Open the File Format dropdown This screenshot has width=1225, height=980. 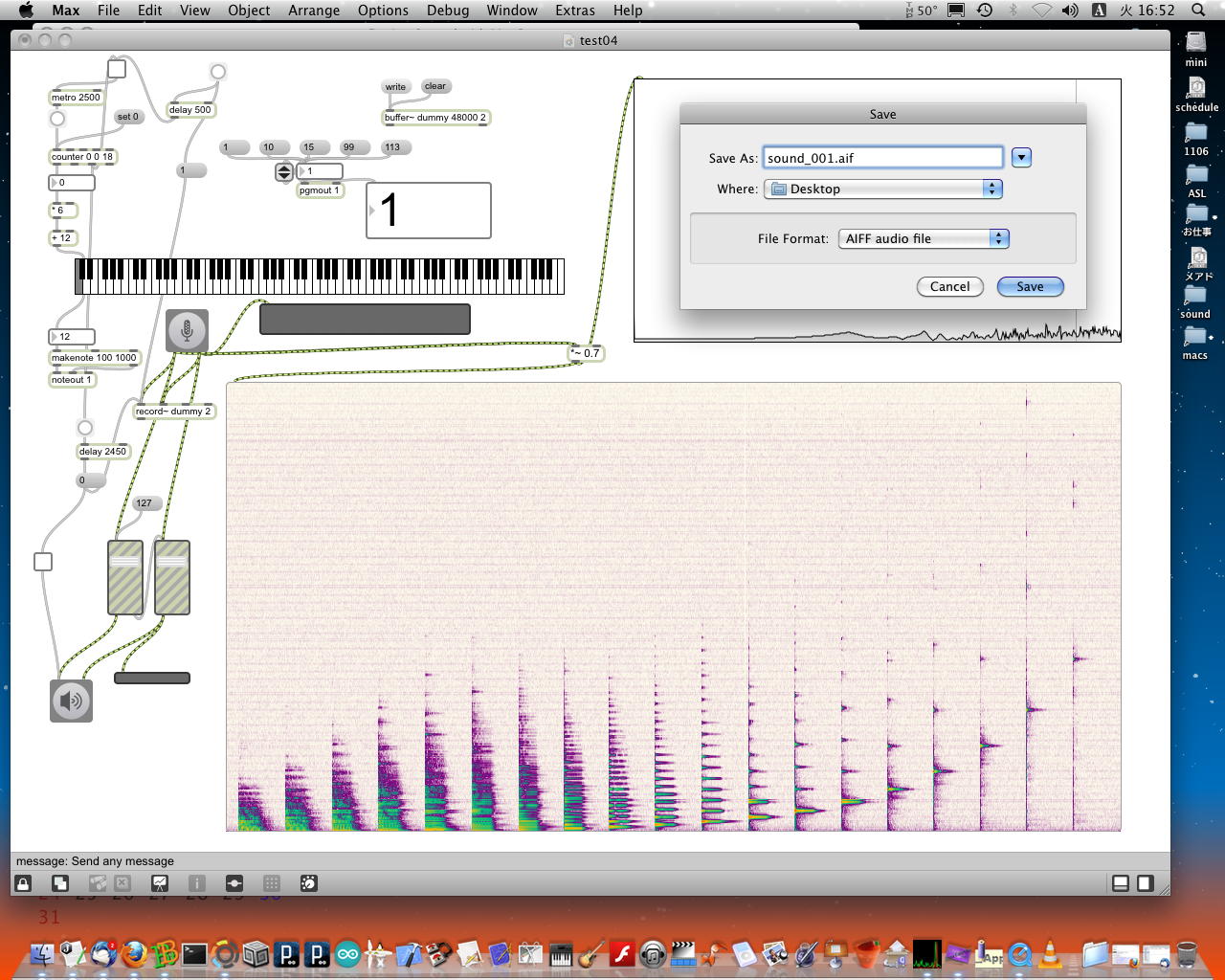point(923,239)
